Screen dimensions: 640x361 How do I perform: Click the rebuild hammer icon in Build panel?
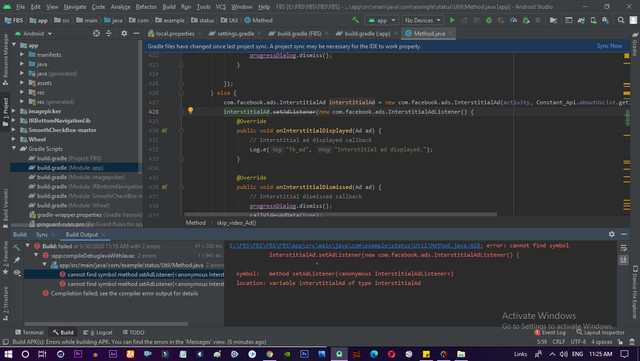tap(17, 248)
